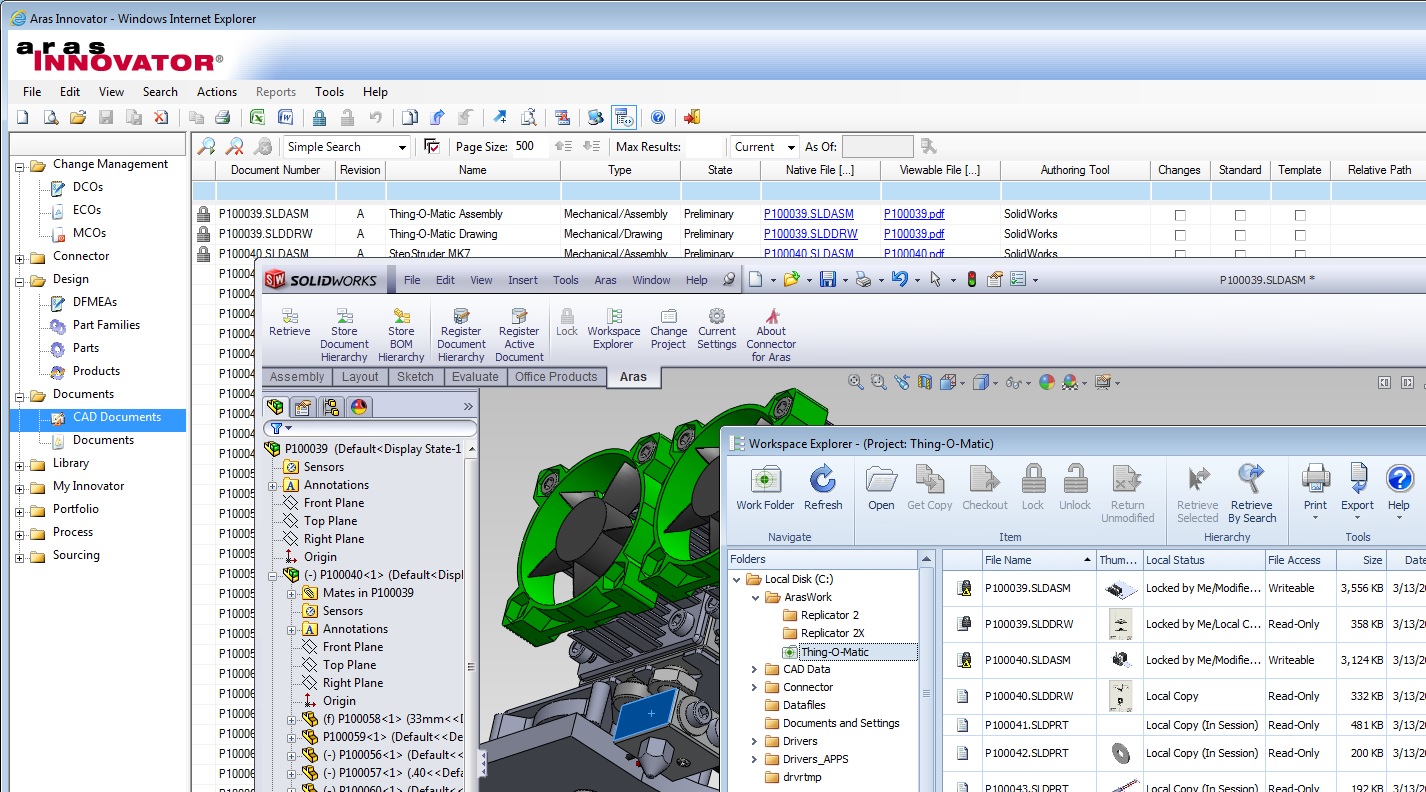Click Register Active Document icon
The width and height of the screenshot is (1426, 792).
tap(519, 335)
